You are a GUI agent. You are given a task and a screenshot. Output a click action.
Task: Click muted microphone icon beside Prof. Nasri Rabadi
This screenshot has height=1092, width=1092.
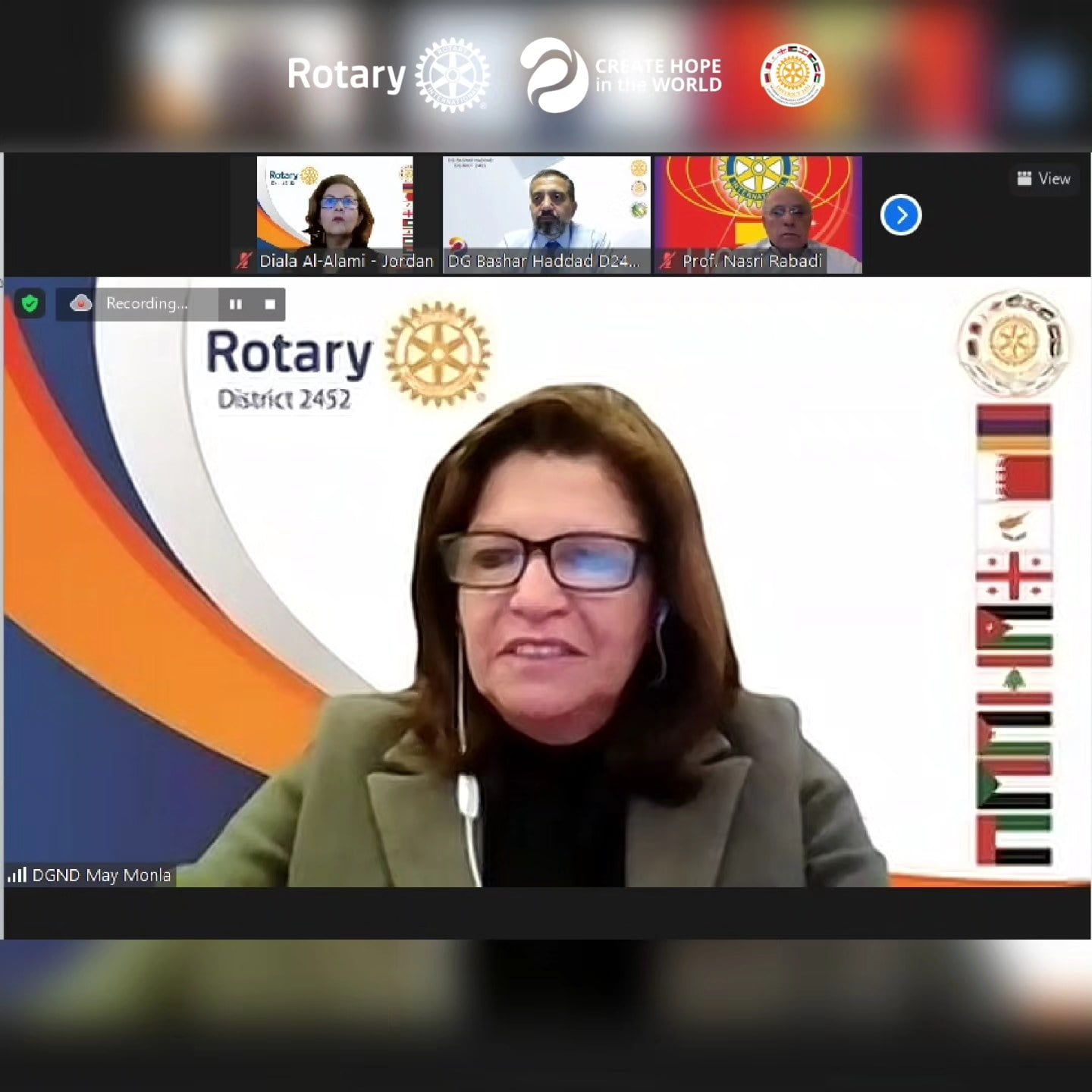click(667, 262)
